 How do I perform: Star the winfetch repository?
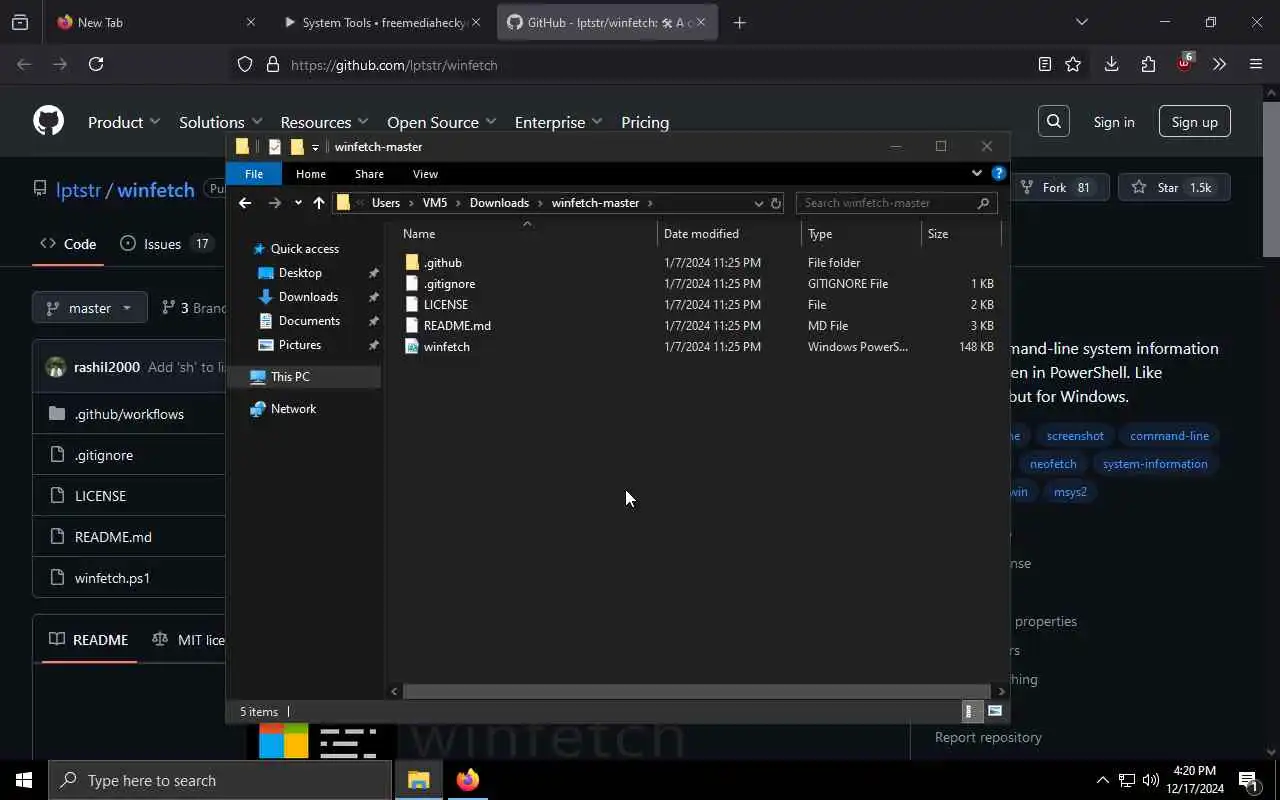click(1173, 187)
